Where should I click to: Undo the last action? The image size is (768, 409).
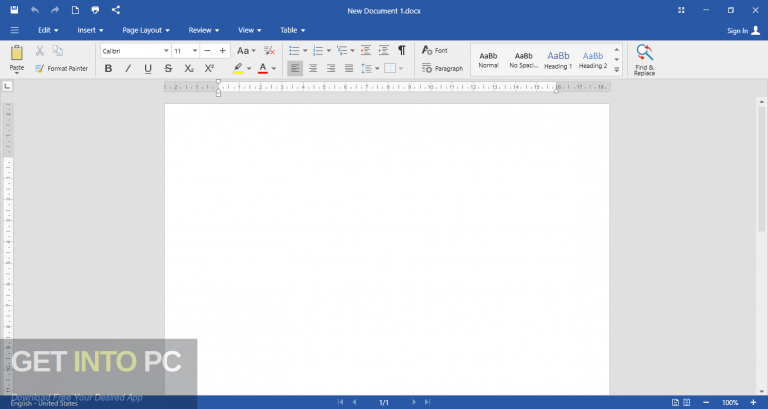pos(35,10)
